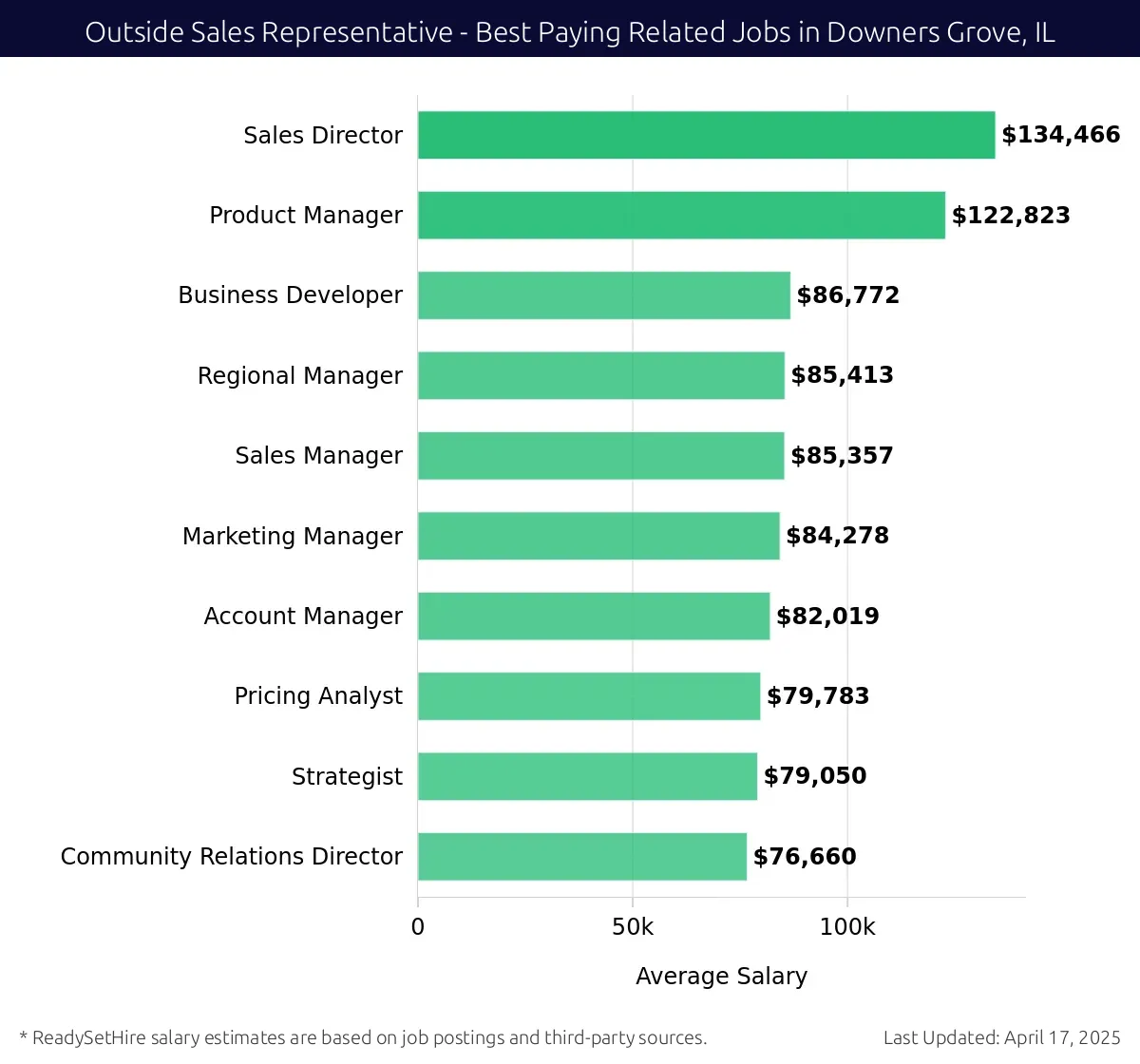Click the $82,019 salary value
Screen dimensions: 1140x1064
pyautogui.click(x=828, y=617)
